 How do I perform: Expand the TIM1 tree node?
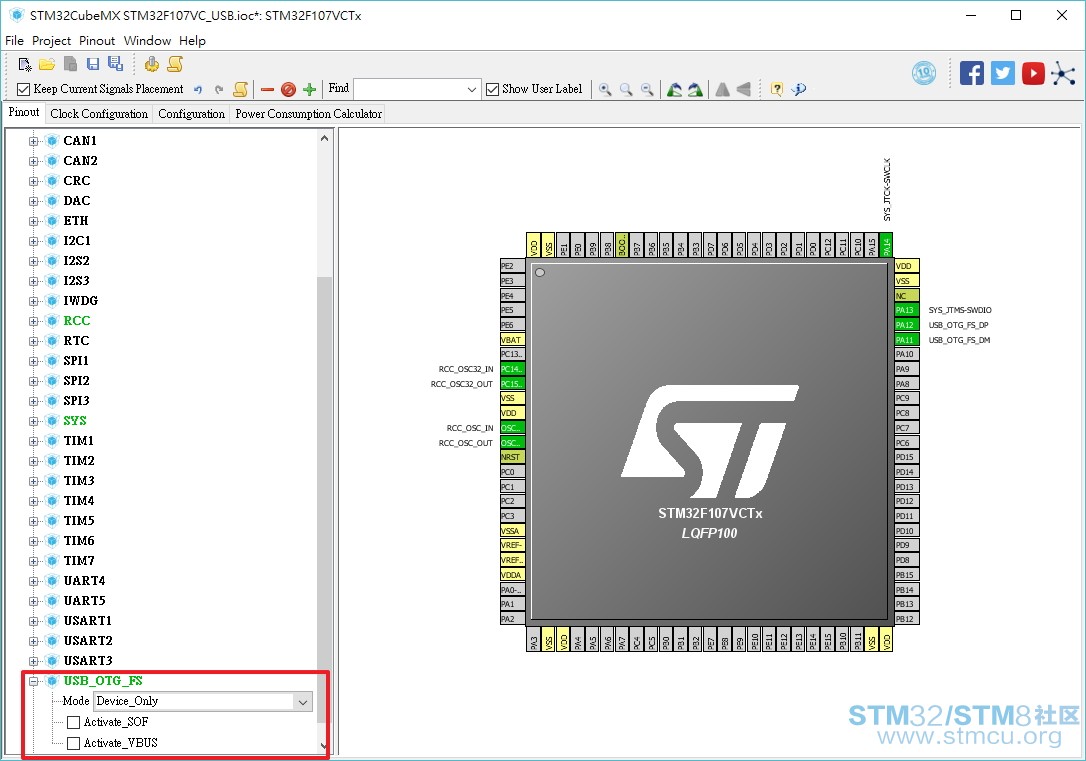33,441
